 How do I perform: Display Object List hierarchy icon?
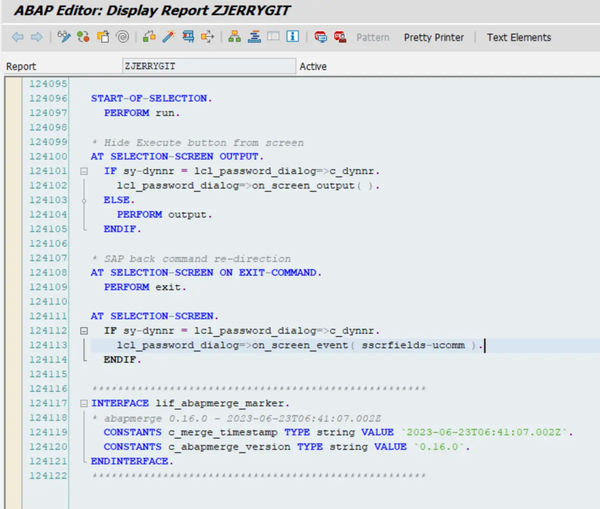234,37
